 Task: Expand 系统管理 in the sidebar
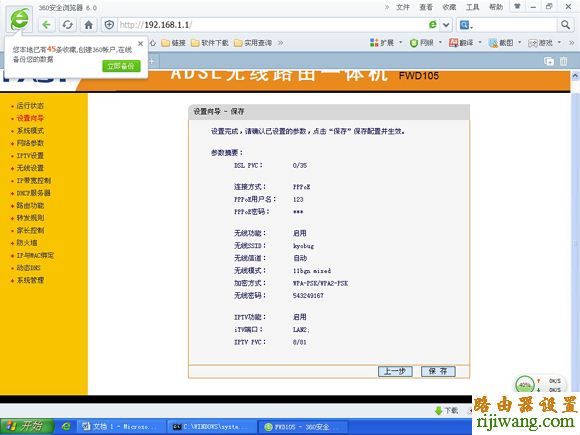30,280
